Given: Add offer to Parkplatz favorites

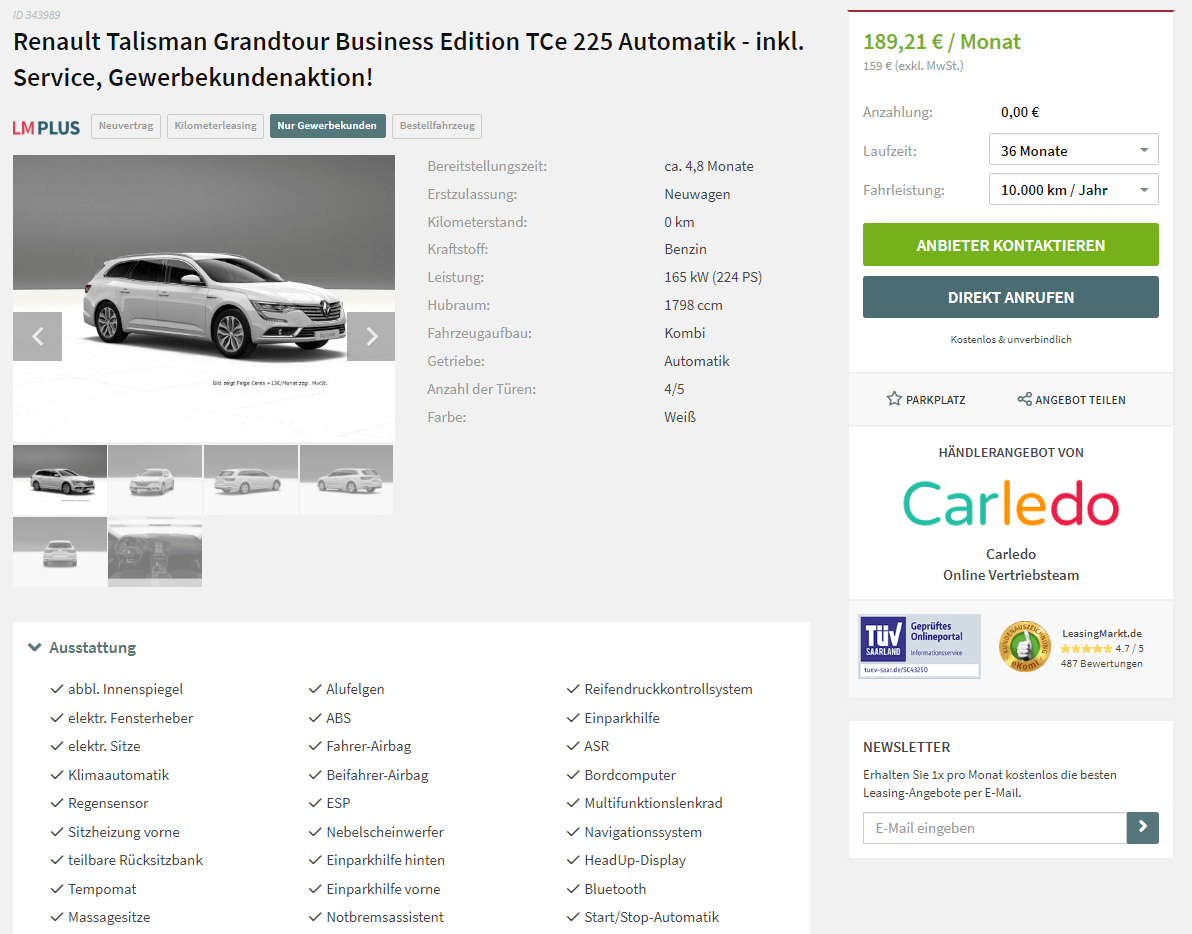Looking at the screenshot, I should click(x=926, y=400).
